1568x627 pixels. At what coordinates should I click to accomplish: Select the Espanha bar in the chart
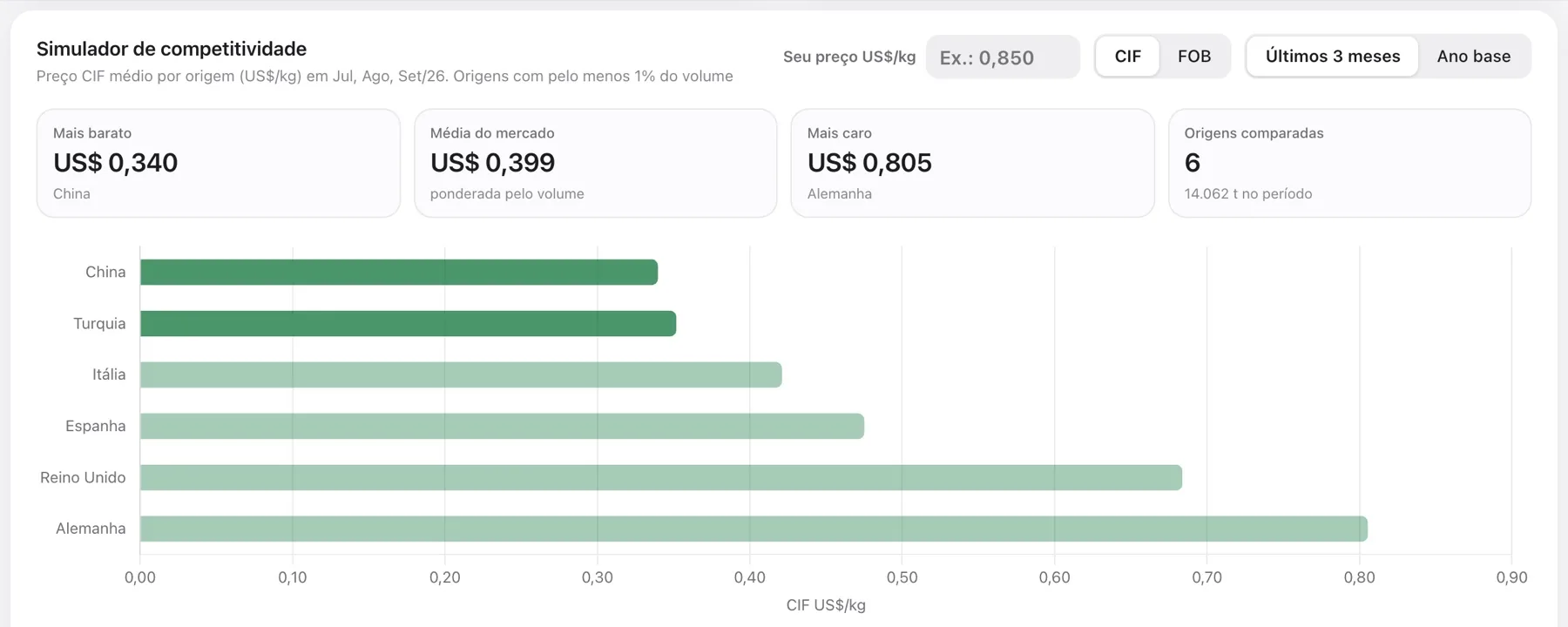click(x=502, y=427)
